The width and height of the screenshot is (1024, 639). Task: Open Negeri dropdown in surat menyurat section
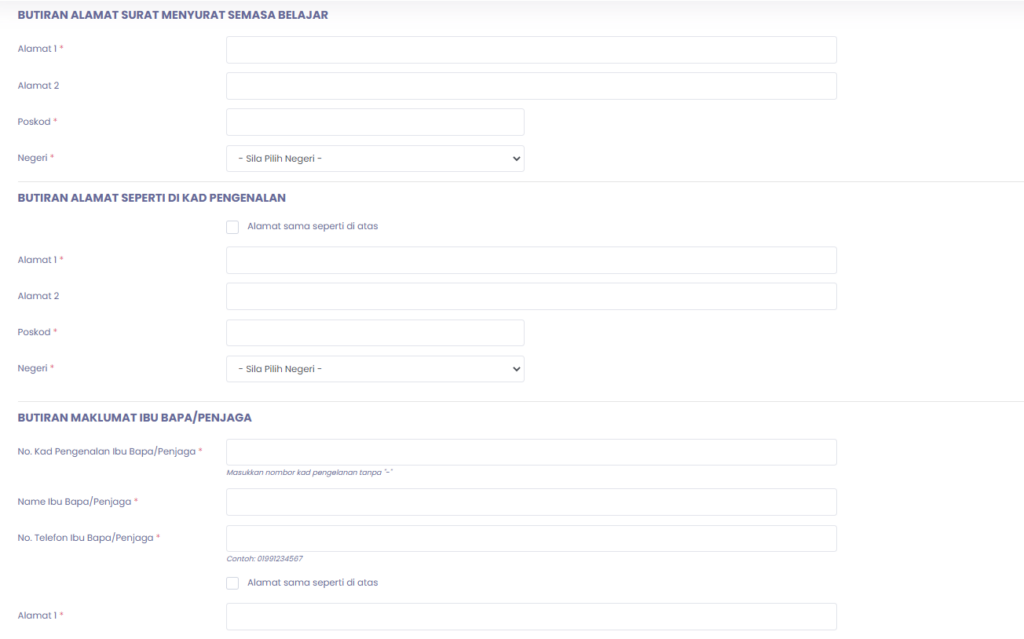[375, 159]
